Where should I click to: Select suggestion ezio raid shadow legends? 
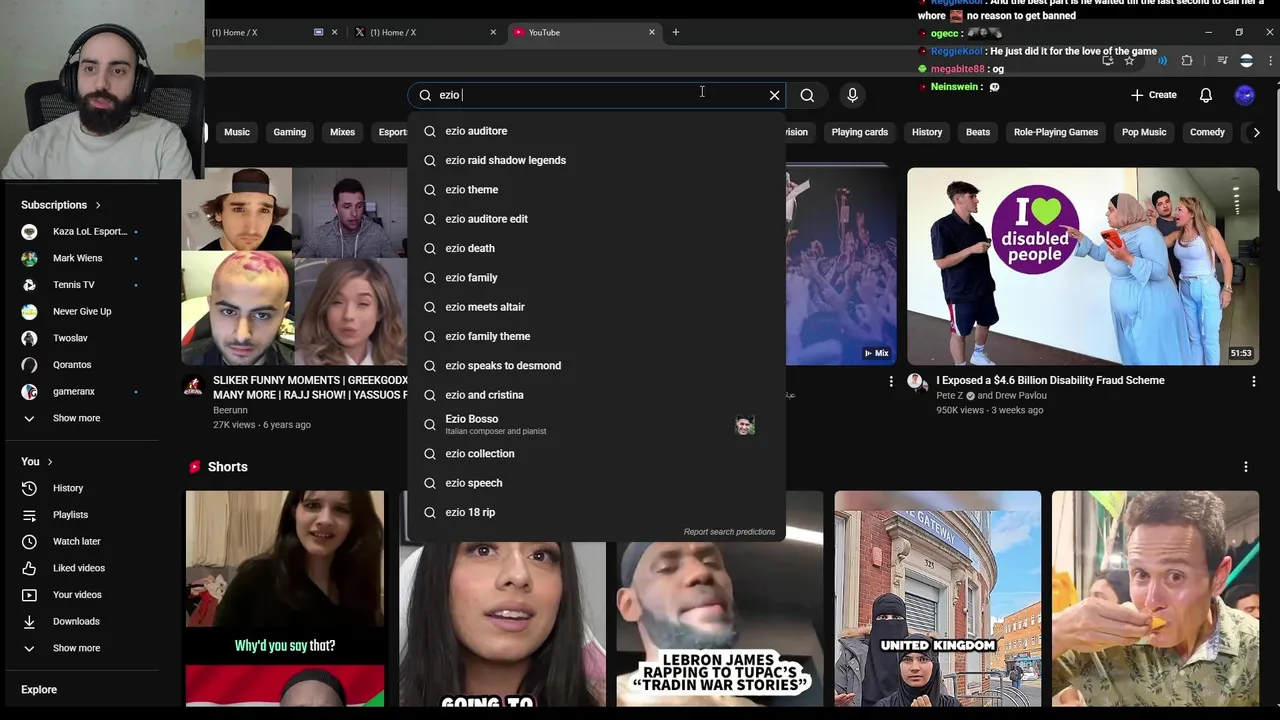point(596,160)
